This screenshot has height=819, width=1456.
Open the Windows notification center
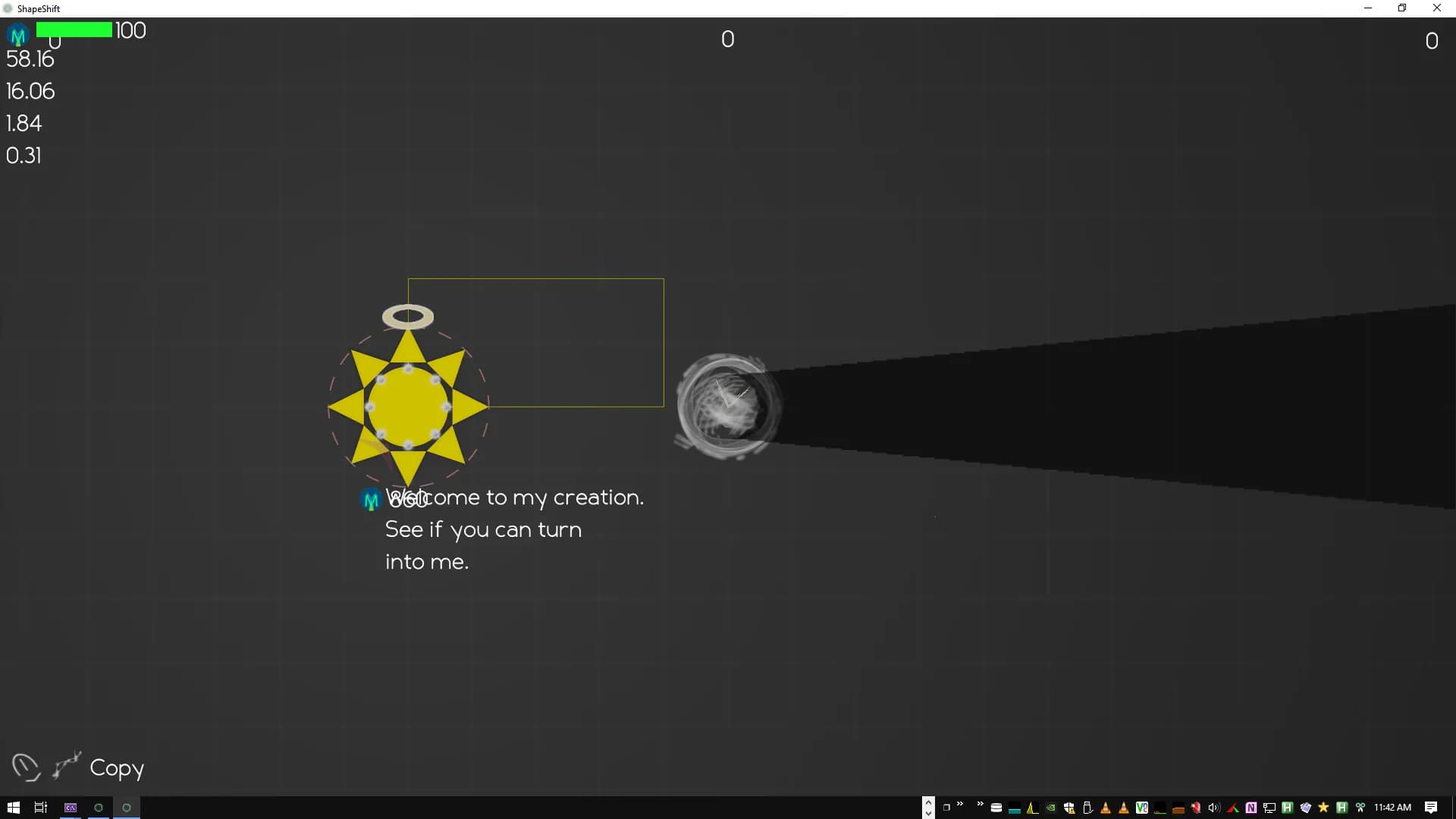(1431, 808)
